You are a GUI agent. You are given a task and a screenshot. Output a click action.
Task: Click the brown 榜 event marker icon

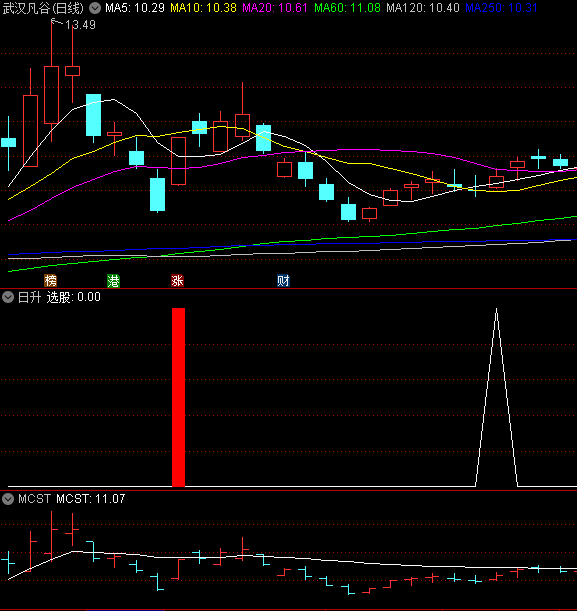click(x=51, y=281)
